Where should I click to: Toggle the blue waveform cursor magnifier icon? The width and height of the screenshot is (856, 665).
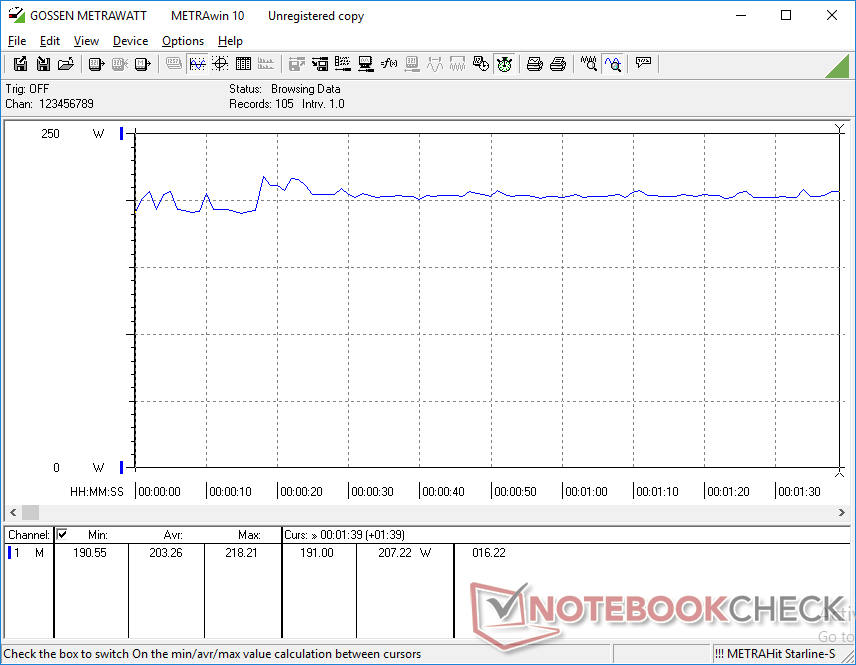tap(613, 64)
